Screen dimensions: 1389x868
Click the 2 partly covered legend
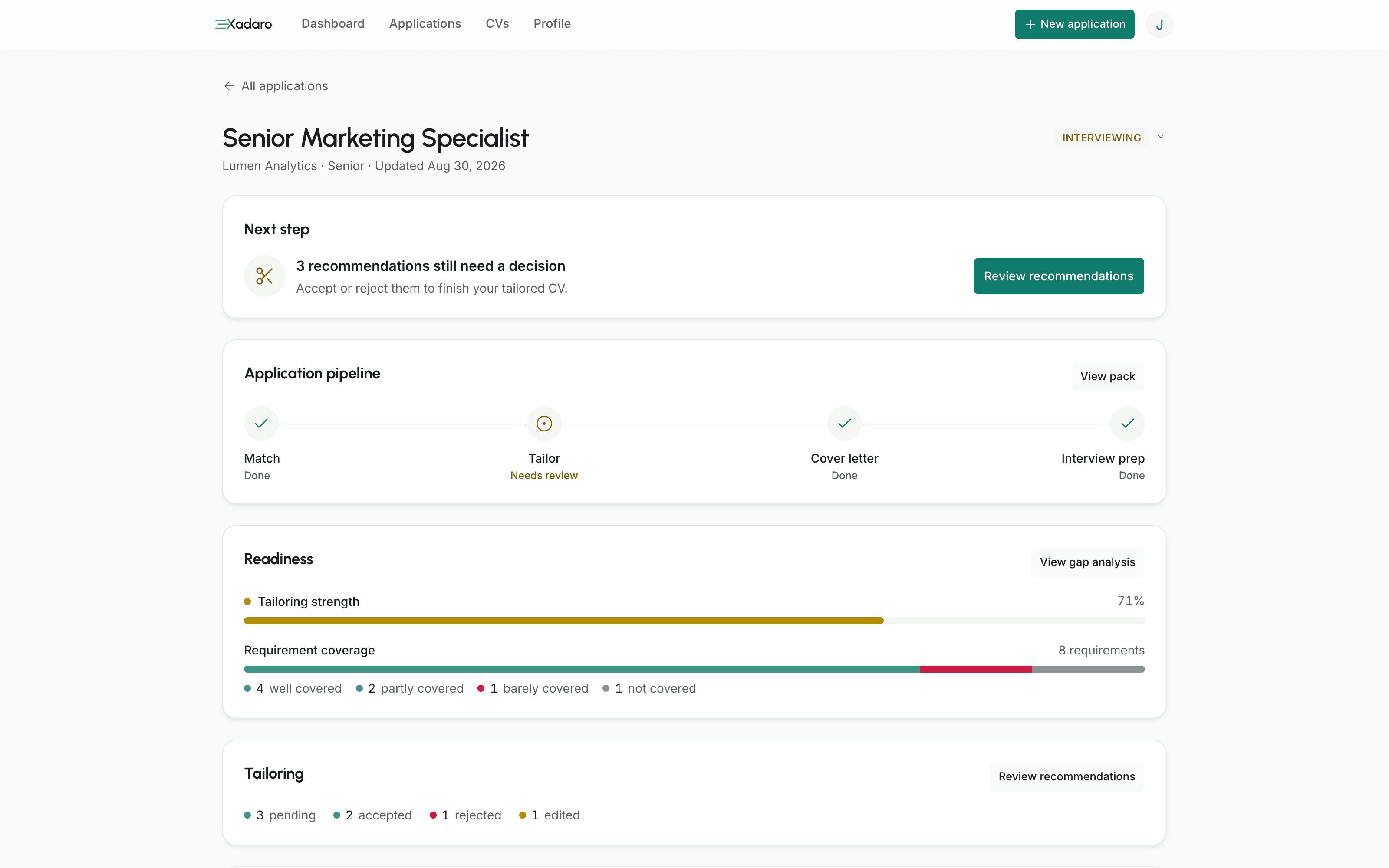coord(410,688)
